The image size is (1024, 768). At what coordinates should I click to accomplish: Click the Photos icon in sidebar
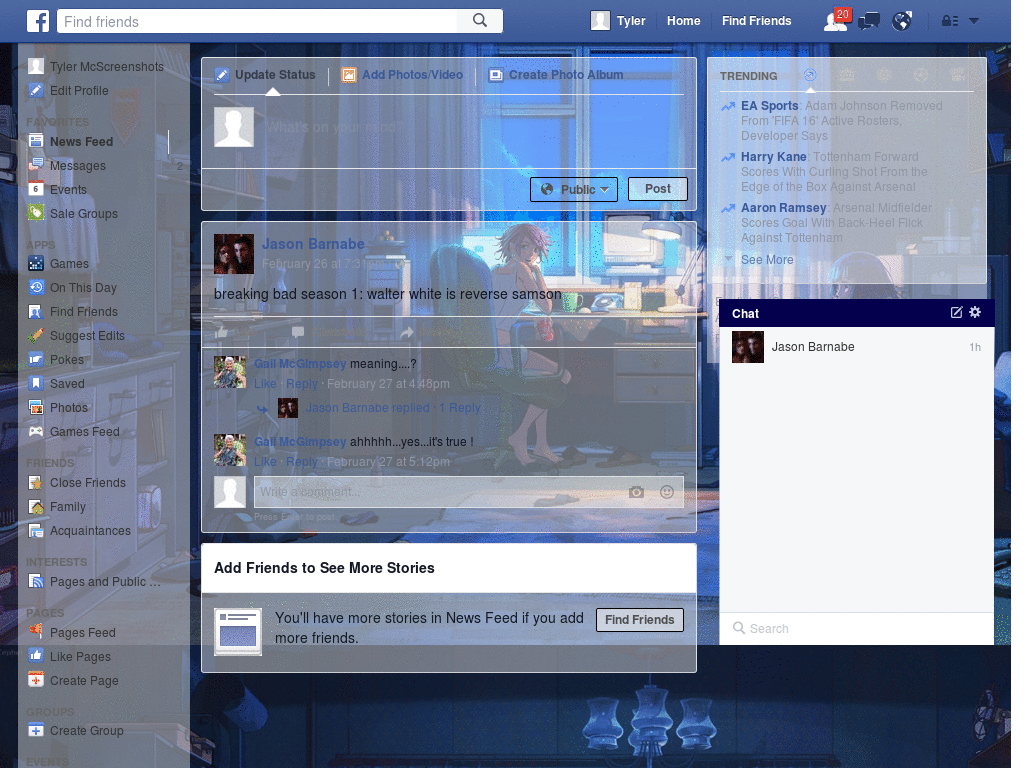click(x=36, y=408)
